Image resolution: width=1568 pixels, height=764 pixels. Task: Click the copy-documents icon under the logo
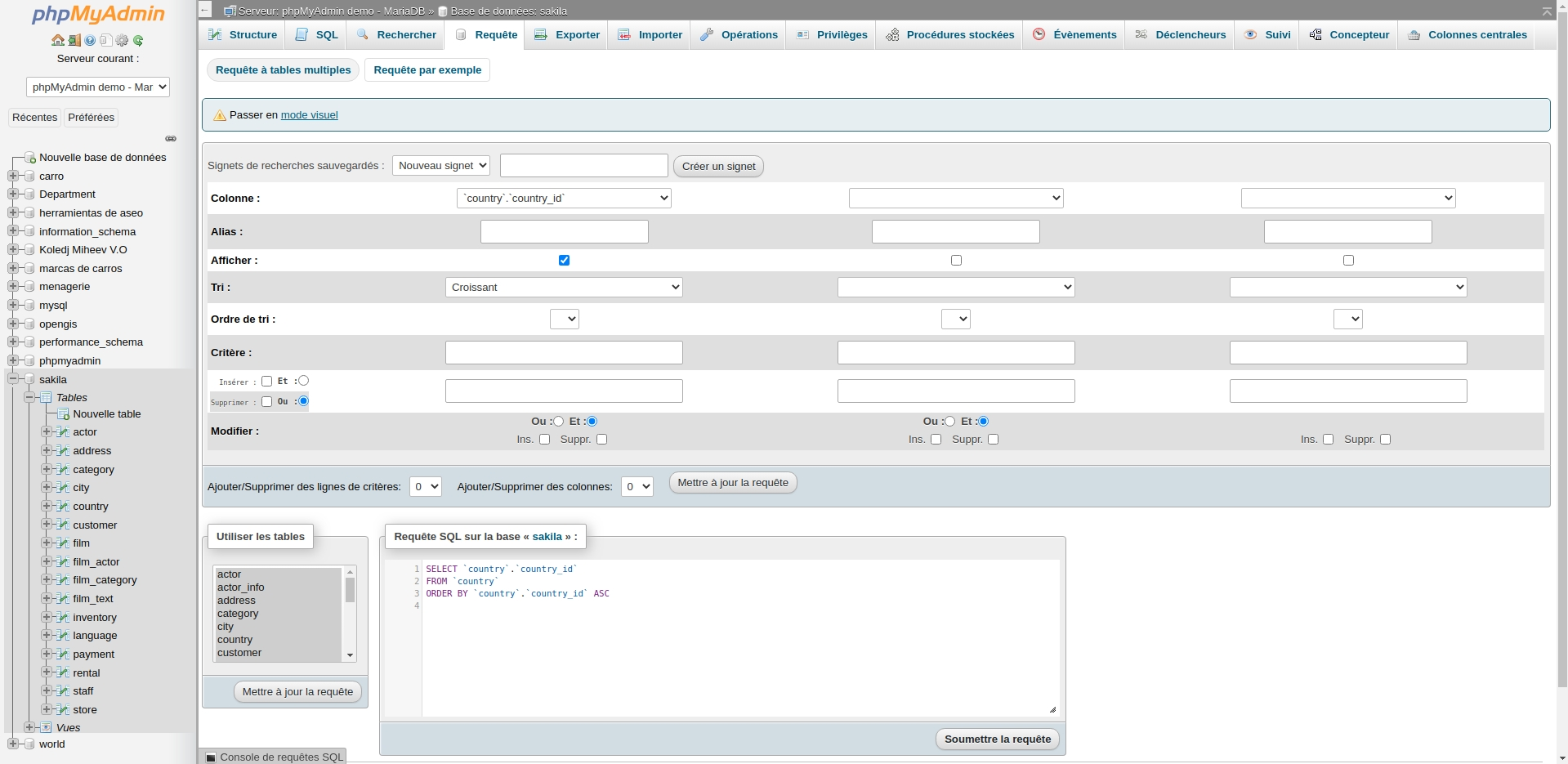[106, 40]
